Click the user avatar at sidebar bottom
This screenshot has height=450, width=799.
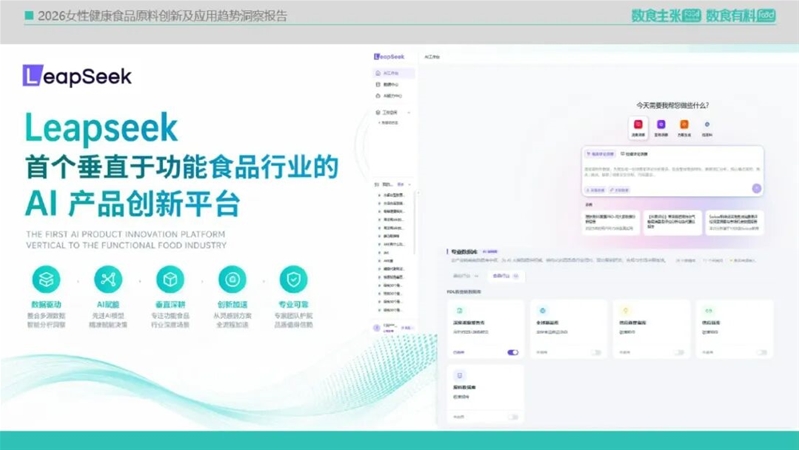[x=377, y=328]
